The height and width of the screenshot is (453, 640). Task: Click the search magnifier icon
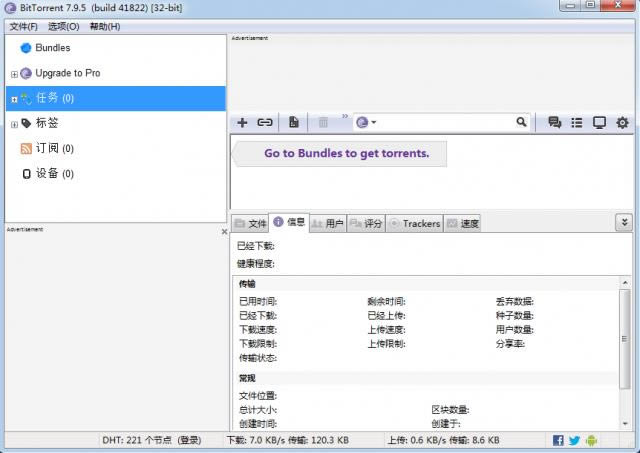pos(521,122)
